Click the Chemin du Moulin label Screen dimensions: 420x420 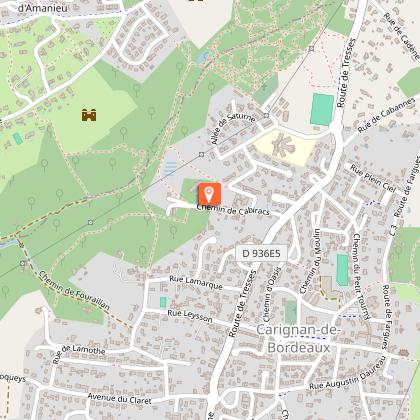point(310,261)
